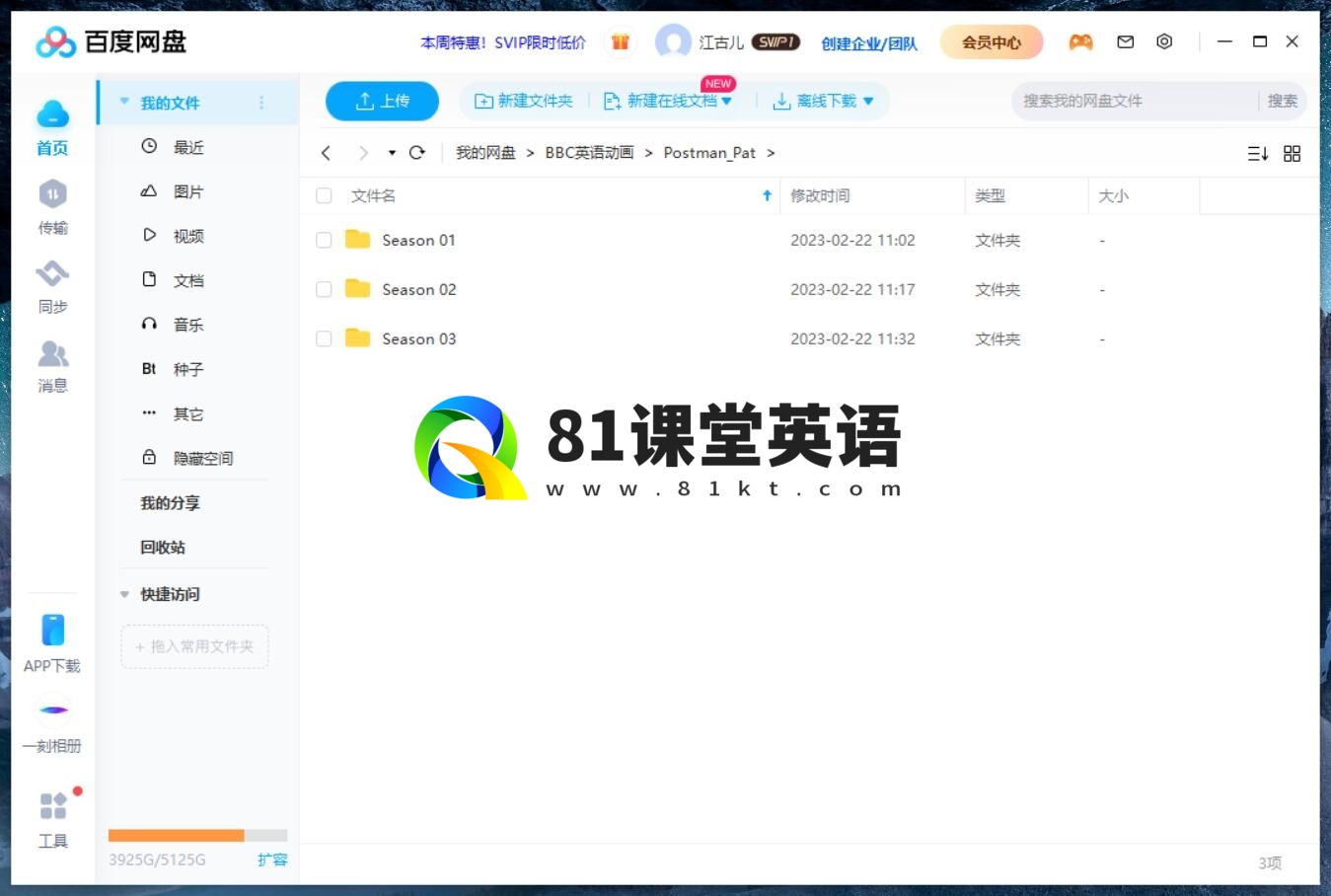The height and width of the screenshot is (896, 1331).
Task: Check the Season 03 checkbox
Action: click(x=324, y=338)
